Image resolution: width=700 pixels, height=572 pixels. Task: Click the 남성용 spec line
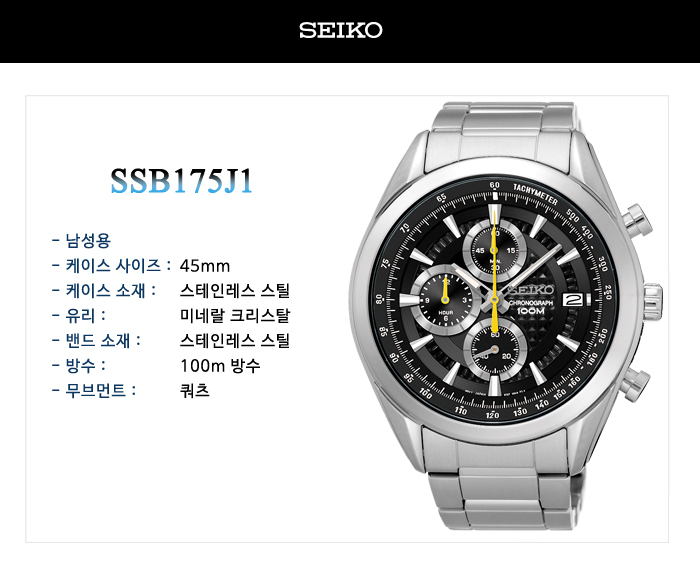point(81,241)
